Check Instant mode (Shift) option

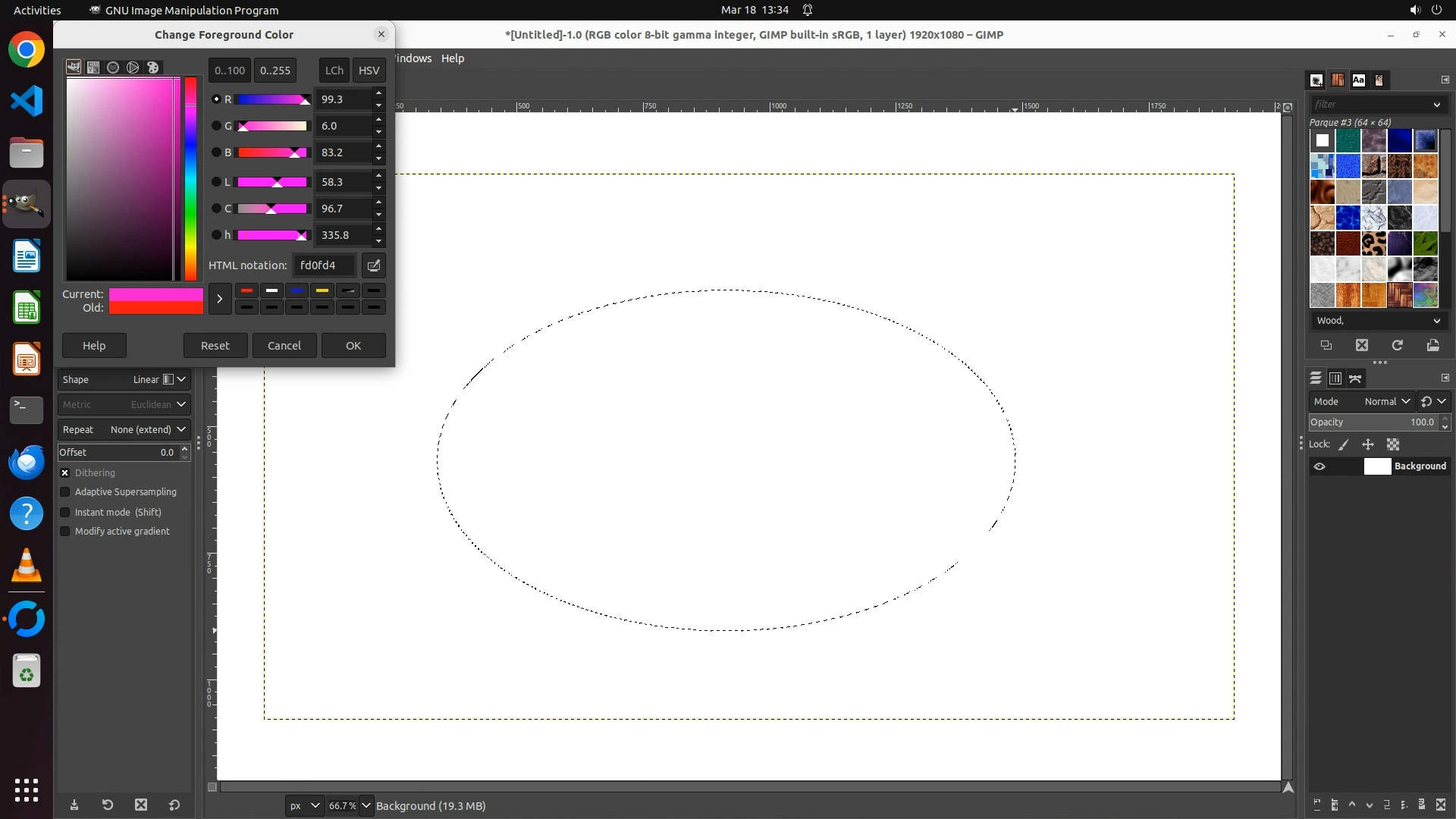click(65, 513)
